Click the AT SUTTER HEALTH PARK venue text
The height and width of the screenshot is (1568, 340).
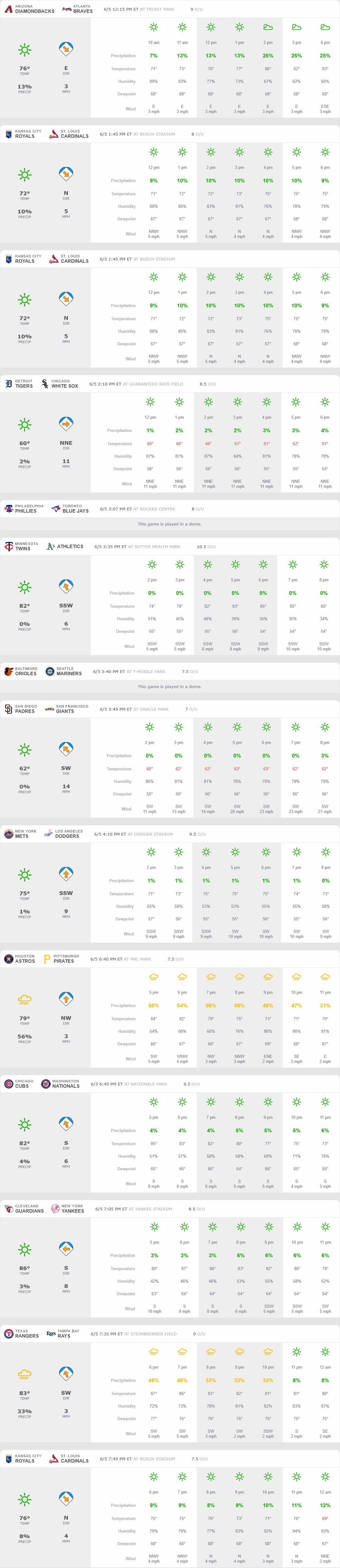pos(154,547)
